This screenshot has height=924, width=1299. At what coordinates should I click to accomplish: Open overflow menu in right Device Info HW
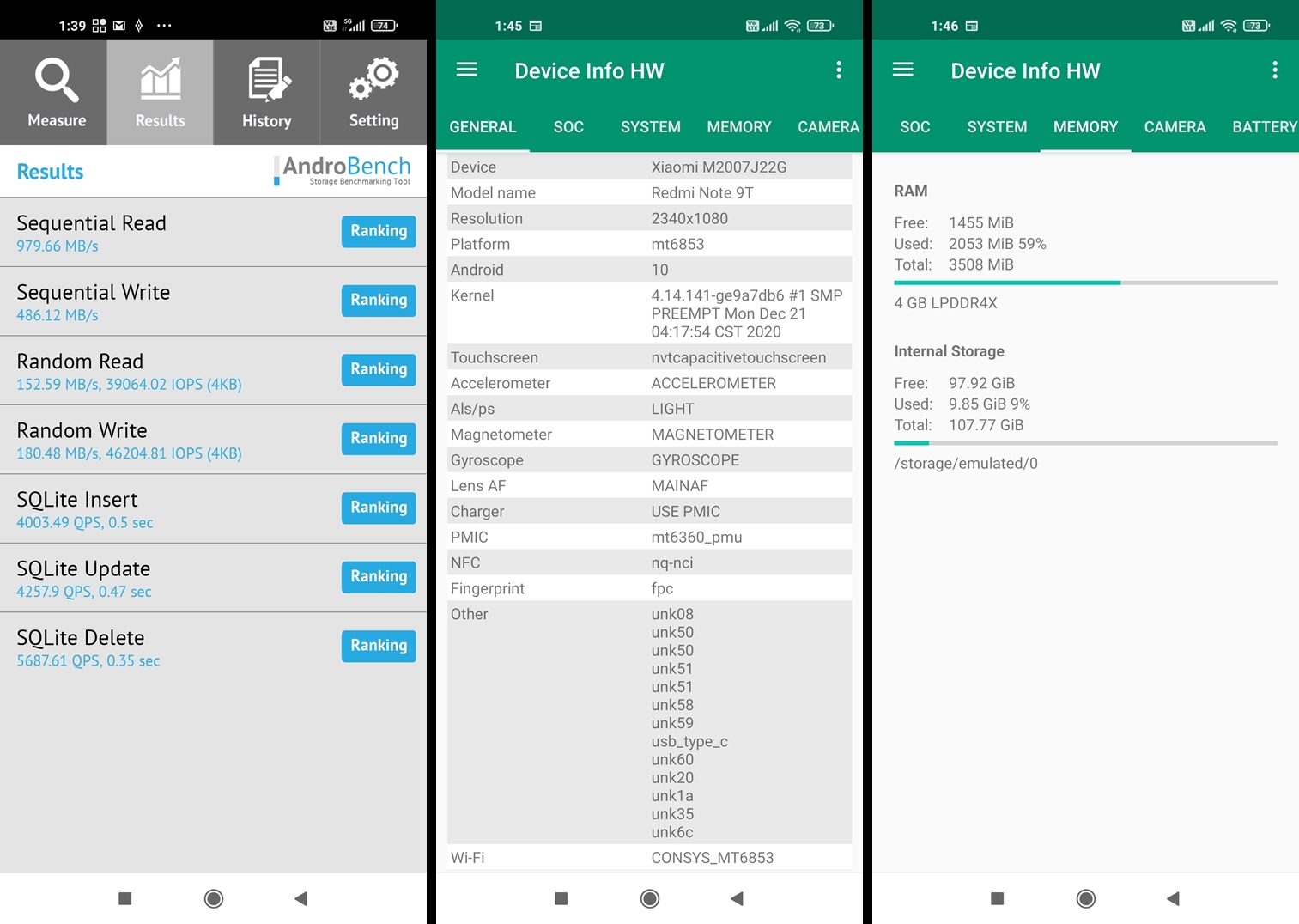click(x=1275, y=70)
